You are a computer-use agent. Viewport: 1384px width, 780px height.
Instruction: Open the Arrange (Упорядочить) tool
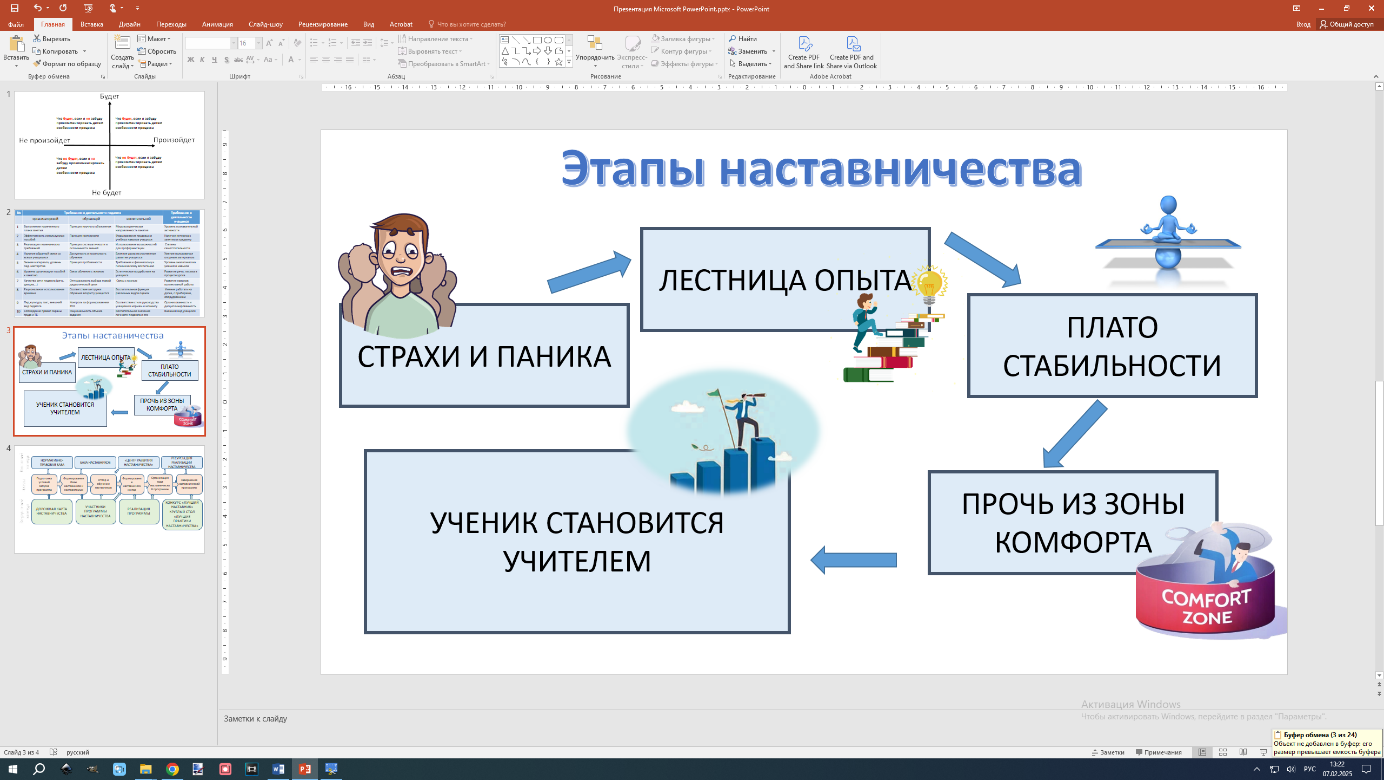point(594,46)
